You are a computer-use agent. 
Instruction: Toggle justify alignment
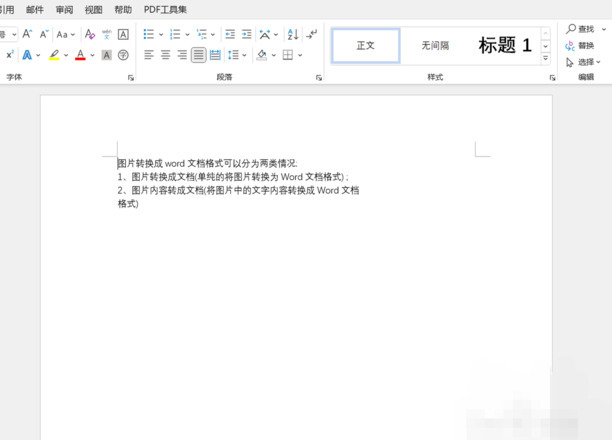(x=199, y=55)
